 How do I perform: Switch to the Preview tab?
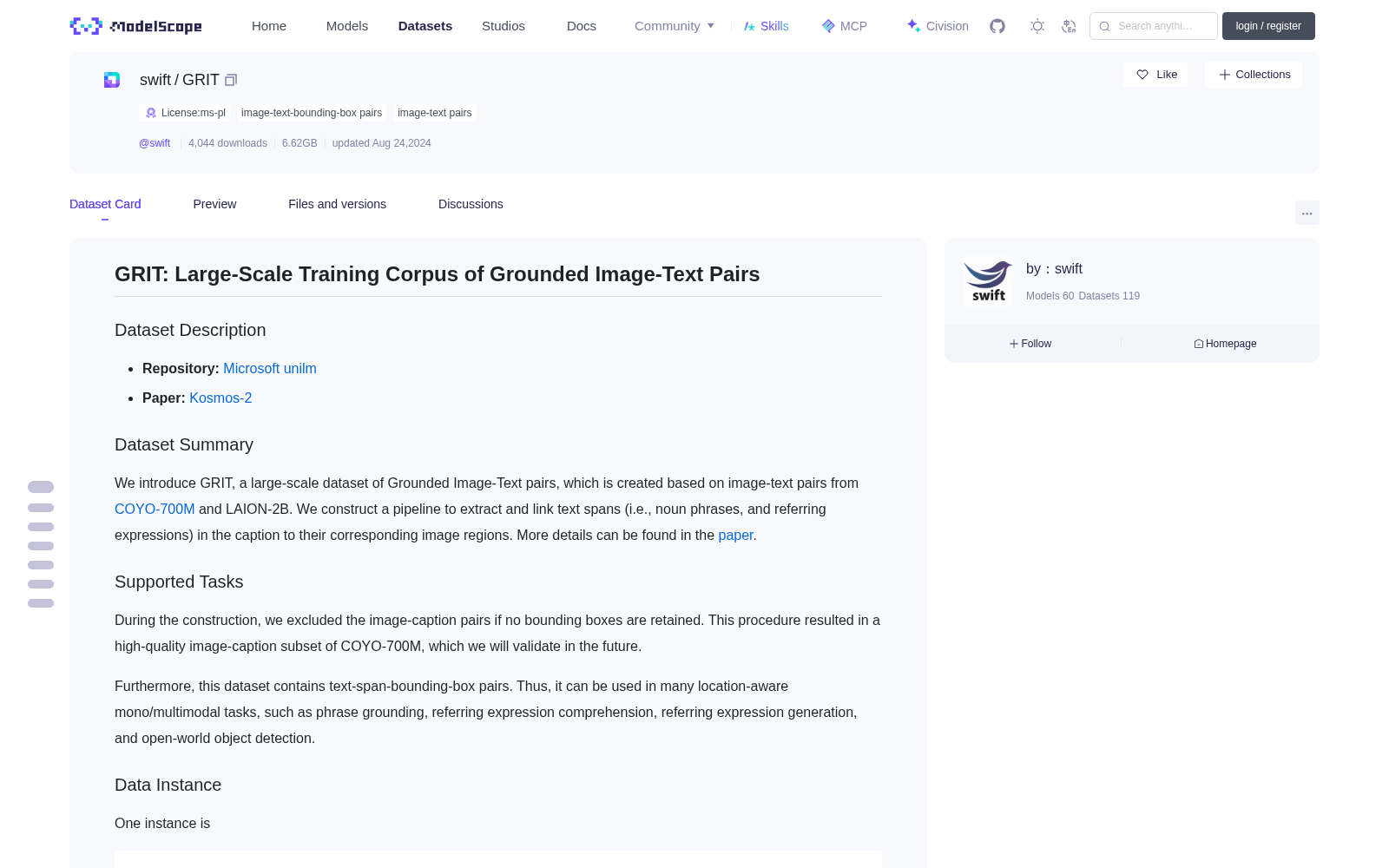pos(214,204)
